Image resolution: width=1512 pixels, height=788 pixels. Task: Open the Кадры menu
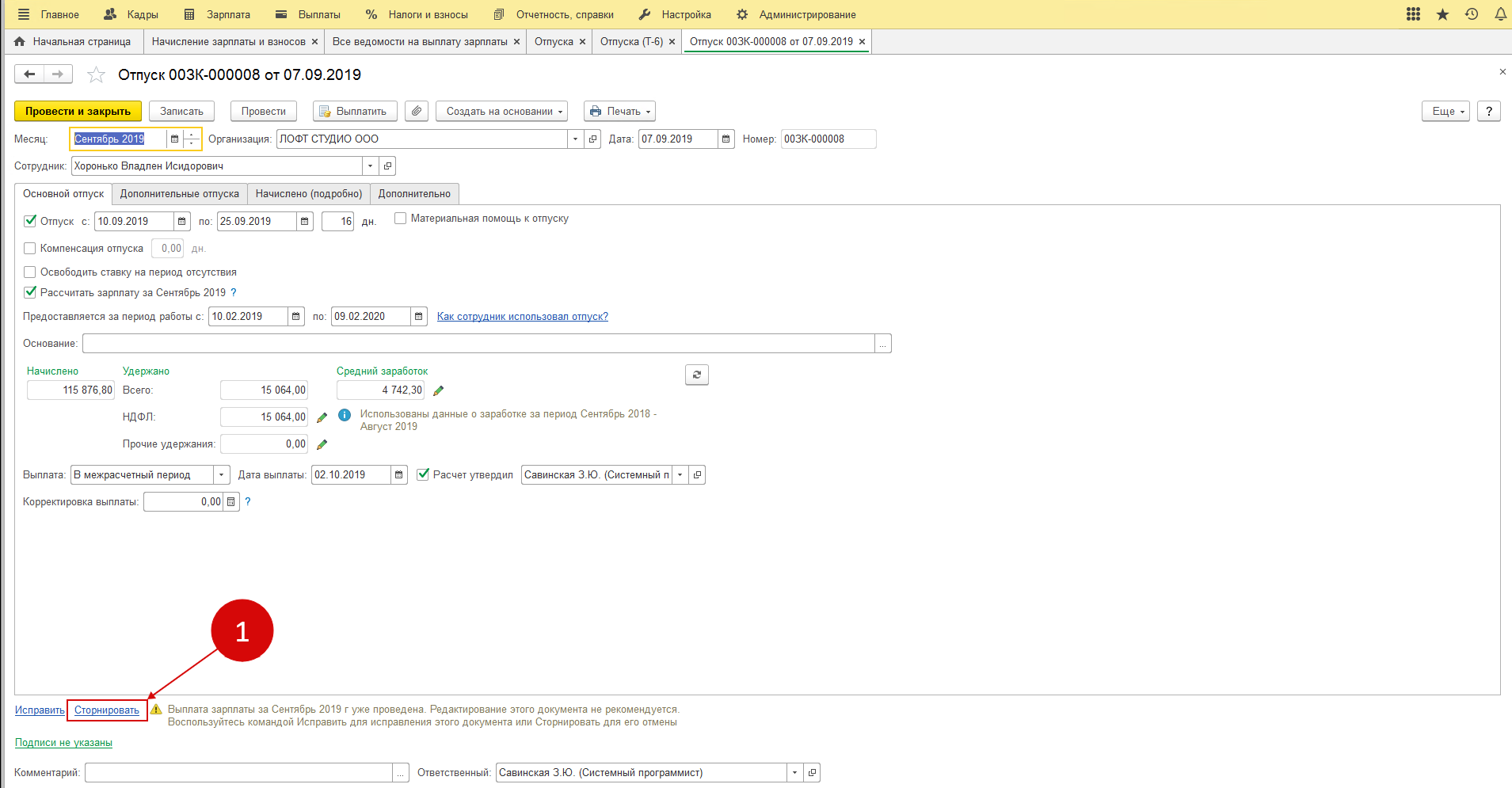pos(131,14)
